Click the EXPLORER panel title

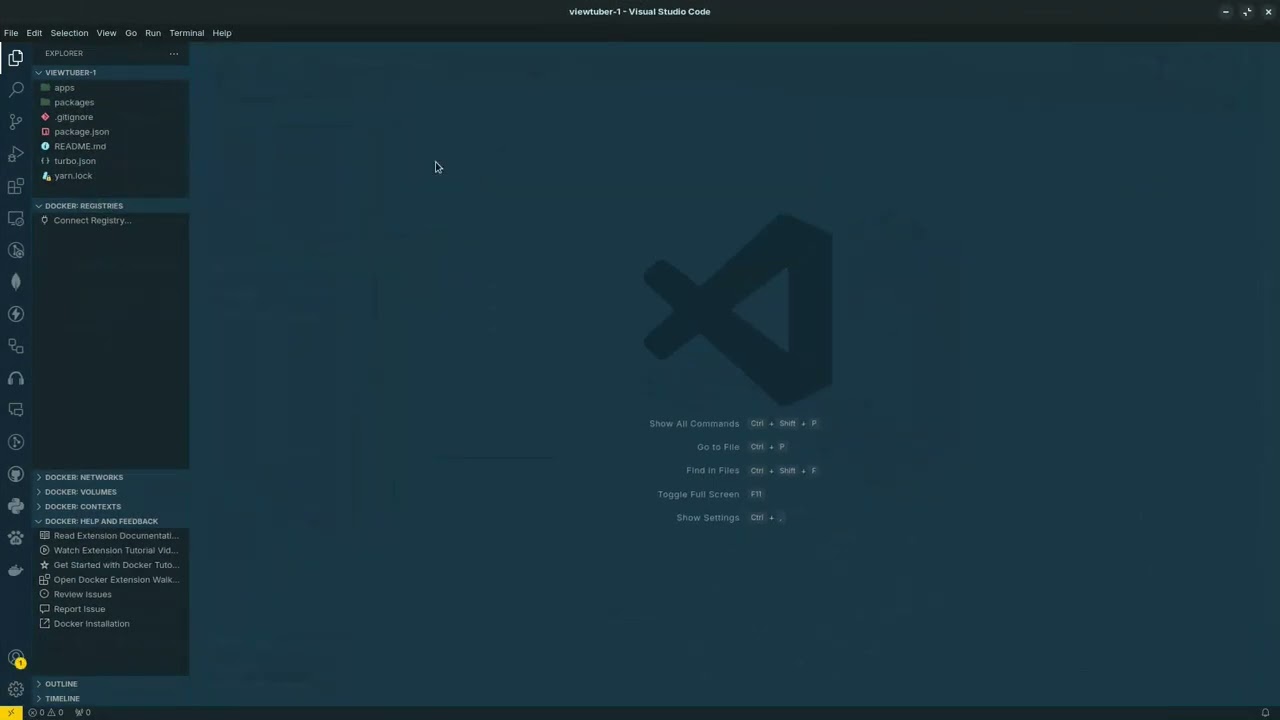[64, 53]
